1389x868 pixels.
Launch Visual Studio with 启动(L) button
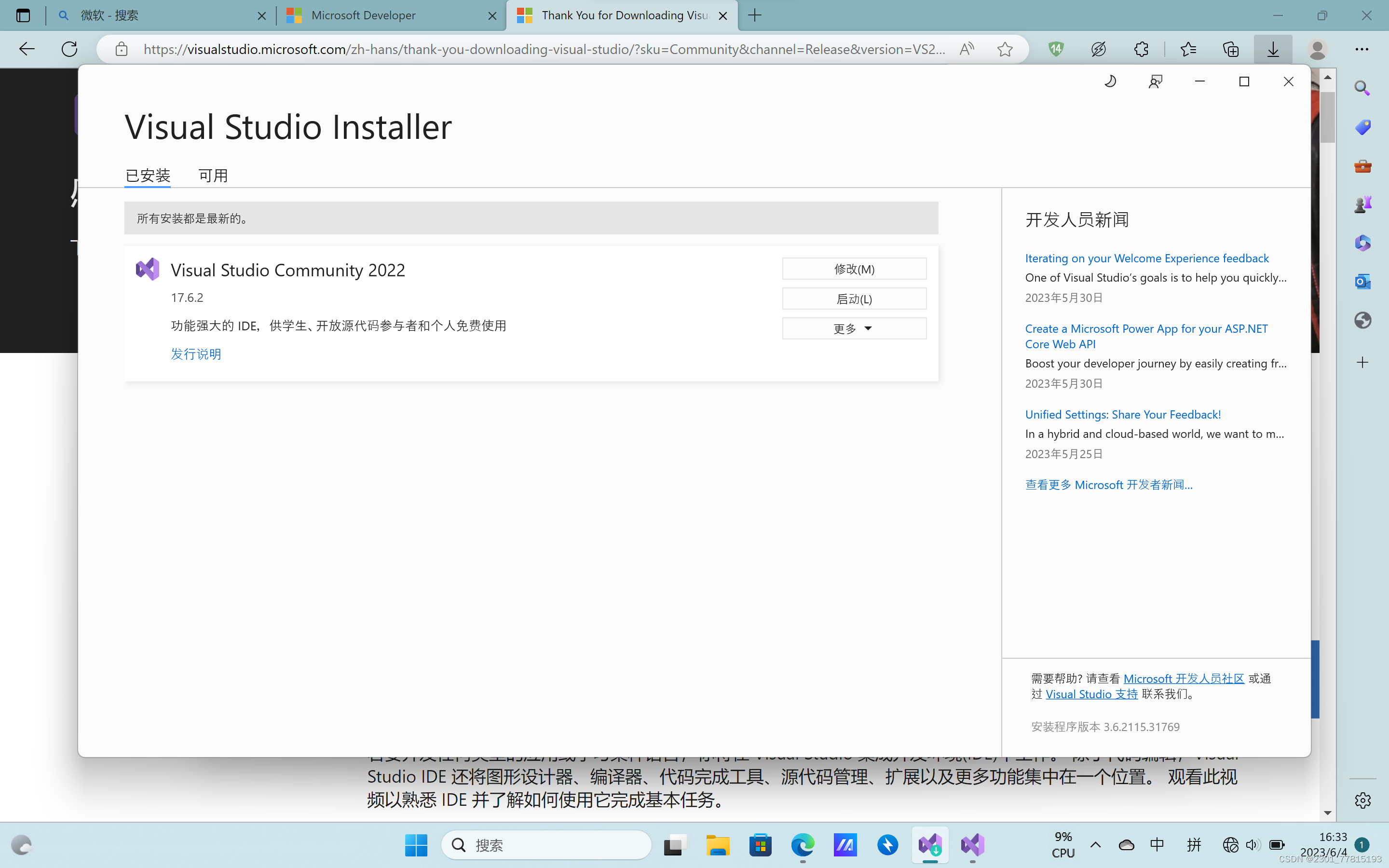854,298
